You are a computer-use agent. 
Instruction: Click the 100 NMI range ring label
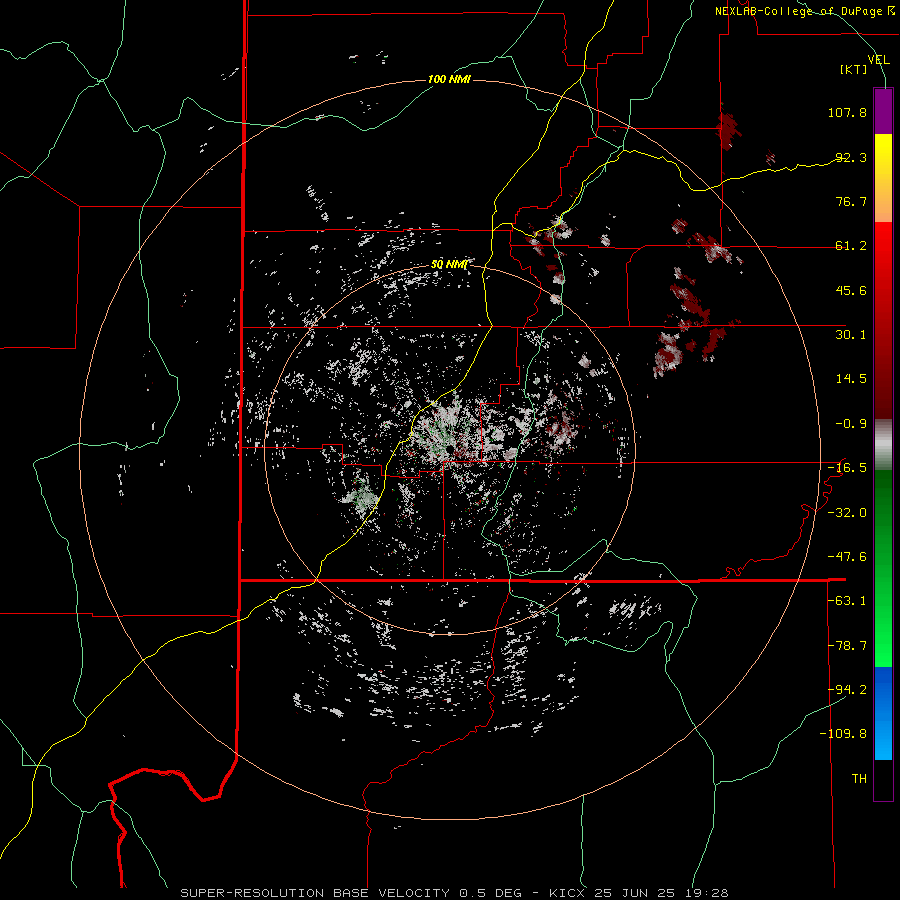[449, 79]
